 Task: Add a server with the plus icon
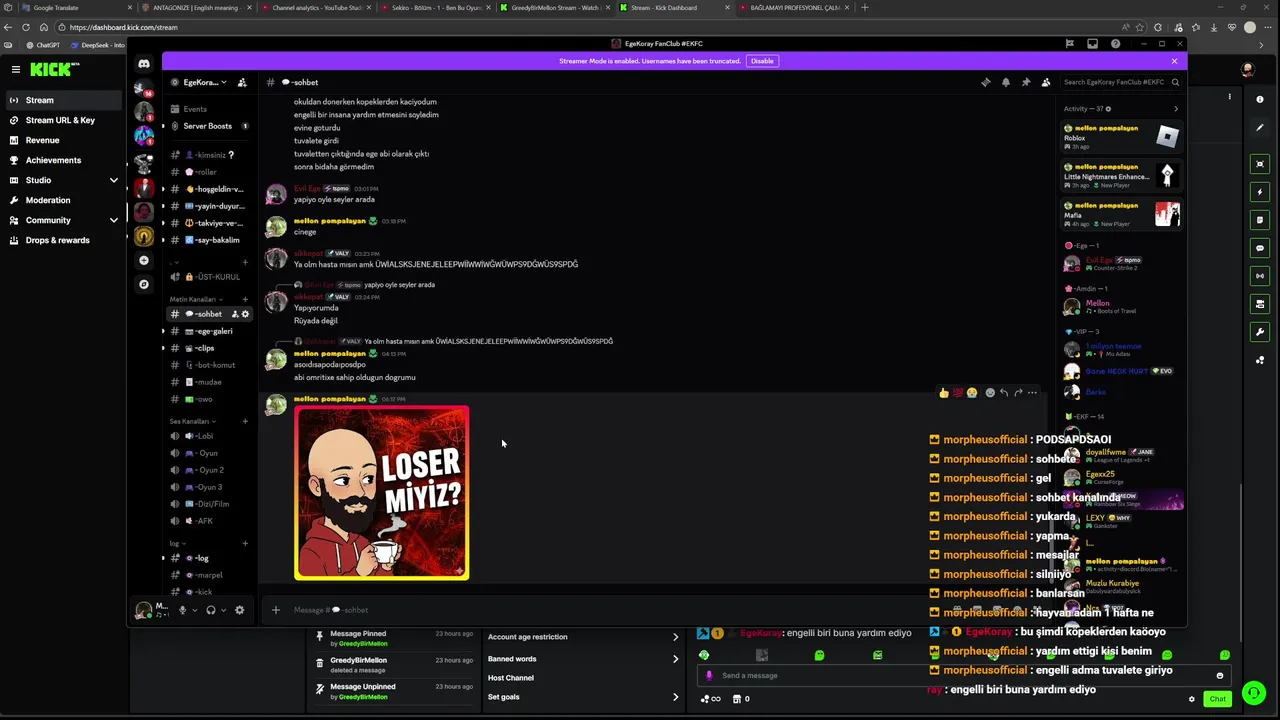pos(144,260)
